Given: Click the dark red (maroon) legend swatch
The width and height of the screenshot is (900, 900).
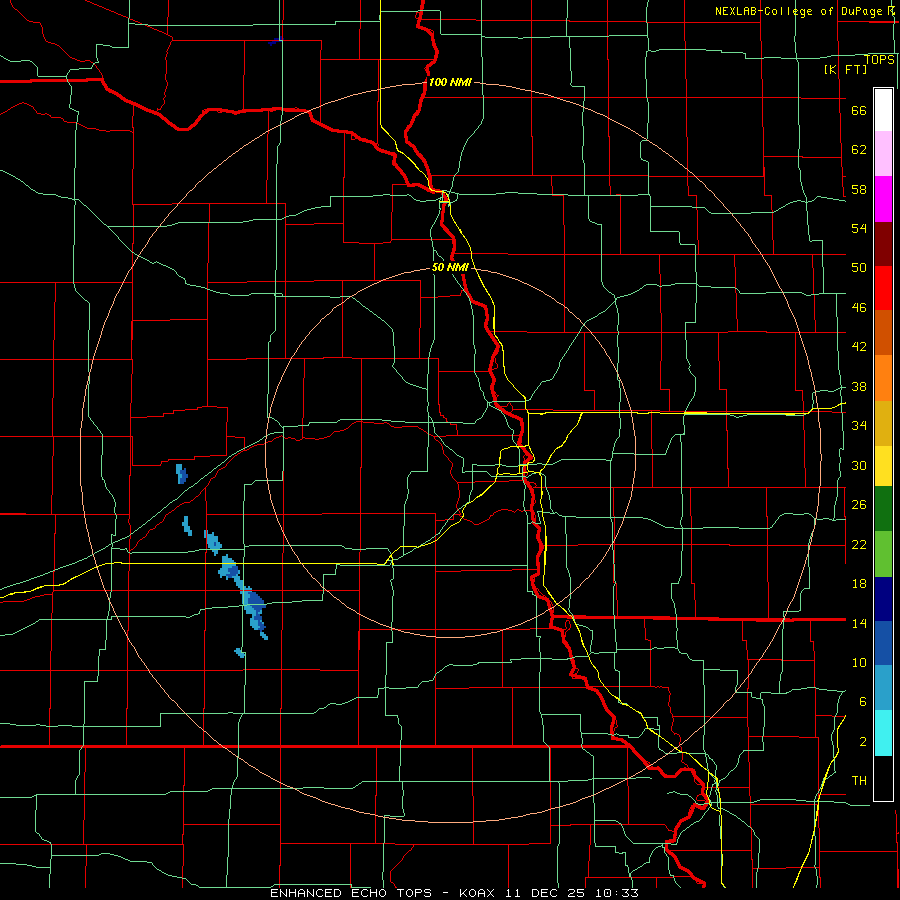Looking at the screenshot, I should (x=883, y=244).
